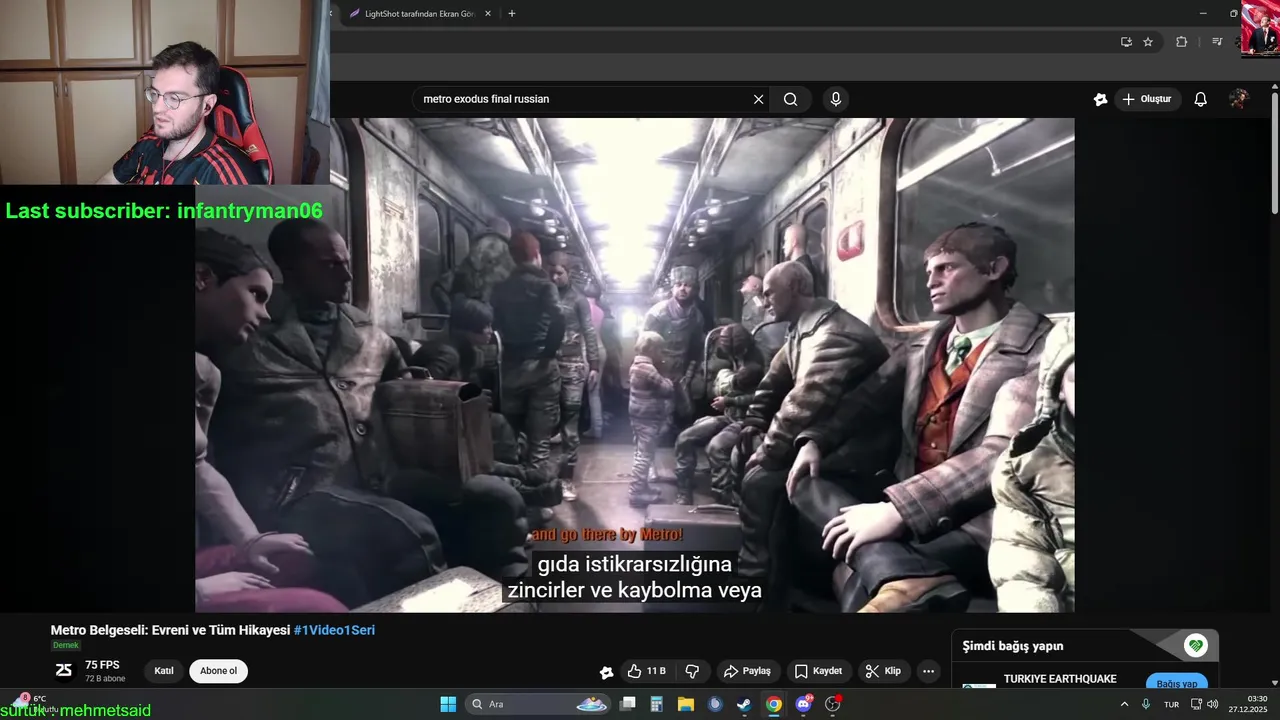Screen dimensions: 1280x720
Task: Click the green heart donation icon
Action: [x=1196, y=646]
